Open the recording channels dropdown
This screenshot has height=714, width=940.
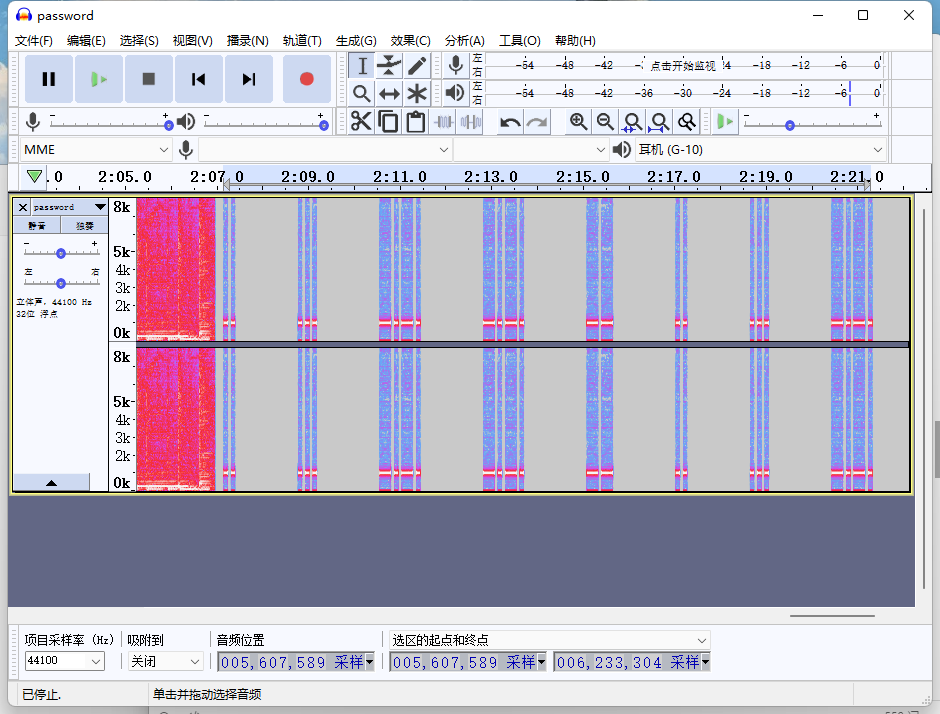(x=531, y=149)
